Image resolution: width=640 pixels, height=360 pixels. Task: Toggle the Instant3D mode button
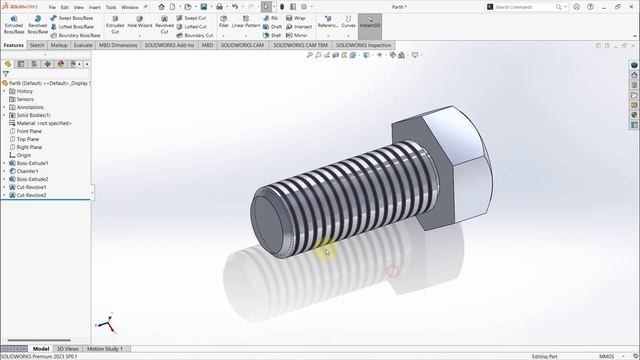[x=370, y=26]
